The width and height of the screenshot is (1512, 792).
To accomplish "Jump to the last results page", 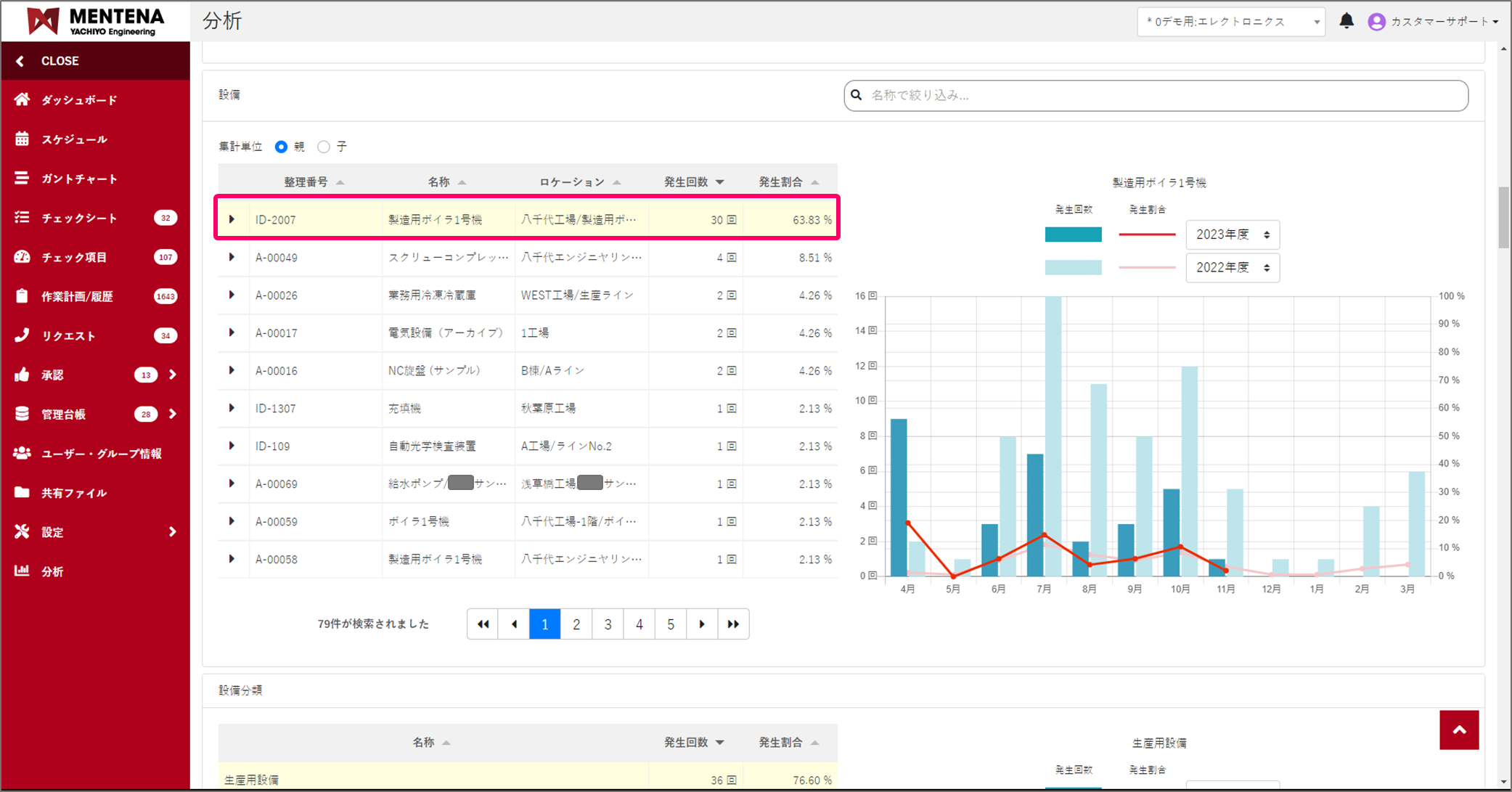I will 733,624.
